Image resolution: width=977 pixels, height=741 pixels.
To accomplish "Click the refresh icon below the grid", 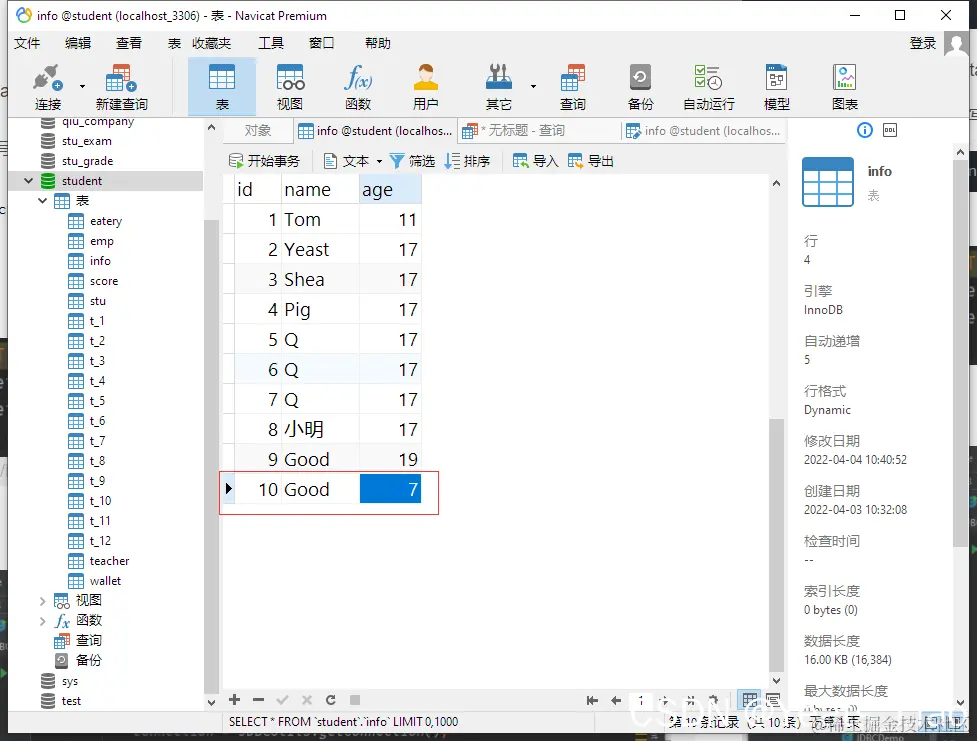I will (x=331, y=700).
